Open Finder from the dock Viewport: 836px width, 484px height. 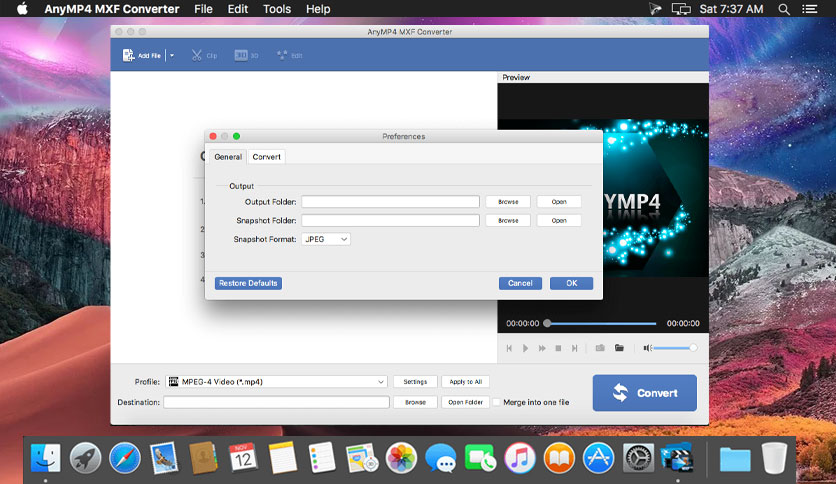pos(45,458)
